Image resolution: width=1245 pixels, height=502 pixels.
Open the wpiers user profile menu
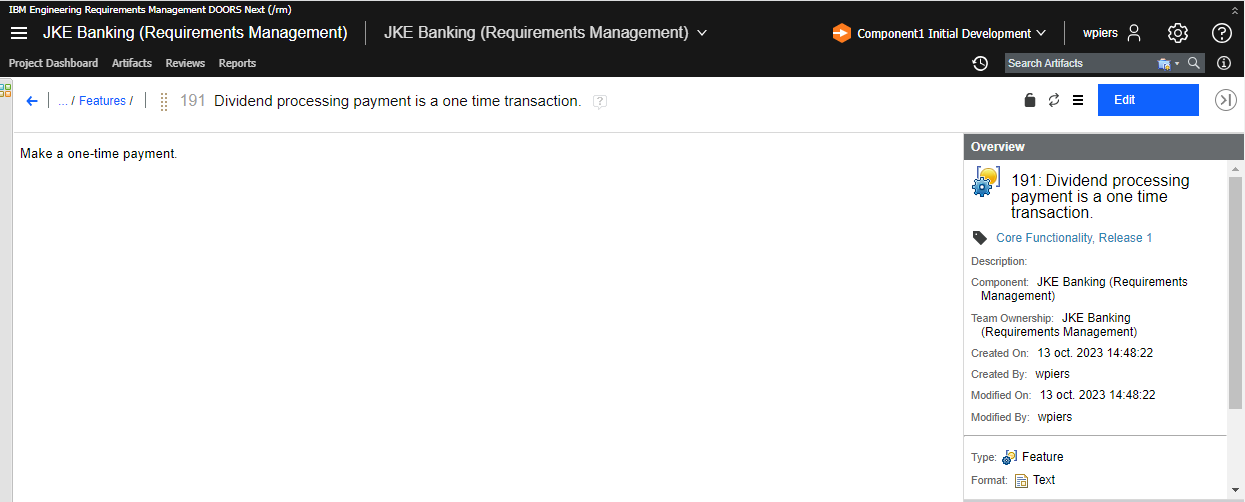pyautogui.click(x=1112, y=33)
